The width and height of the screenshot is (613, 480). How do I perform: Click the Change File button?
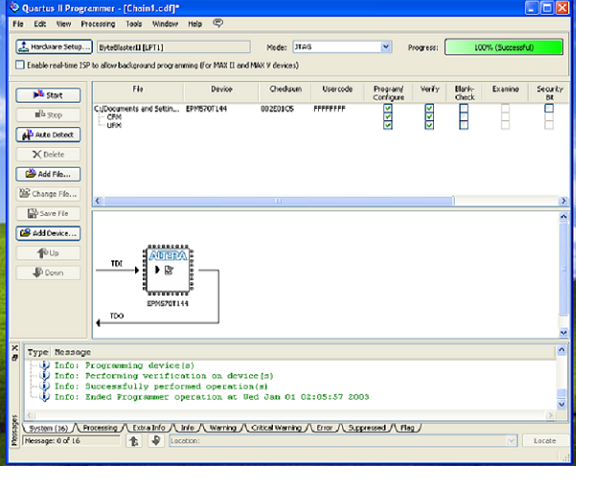click(x=48, y=194)
